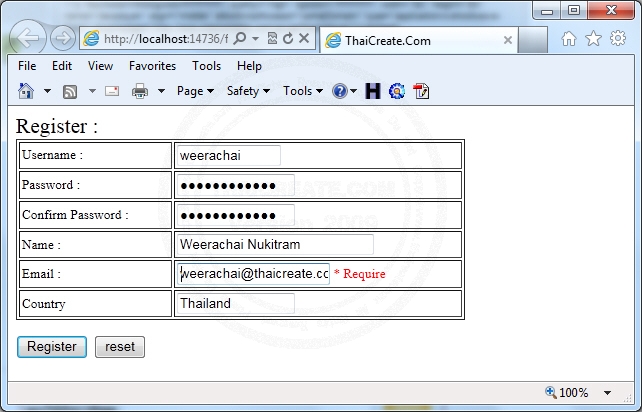Click the 'Register :' heading

(x=57, y=126)
